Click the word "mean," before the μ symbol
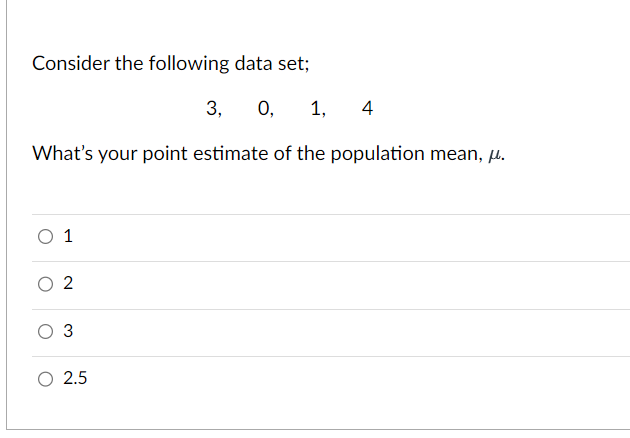This screenshot has height=438, width=630. coord(456,155)
